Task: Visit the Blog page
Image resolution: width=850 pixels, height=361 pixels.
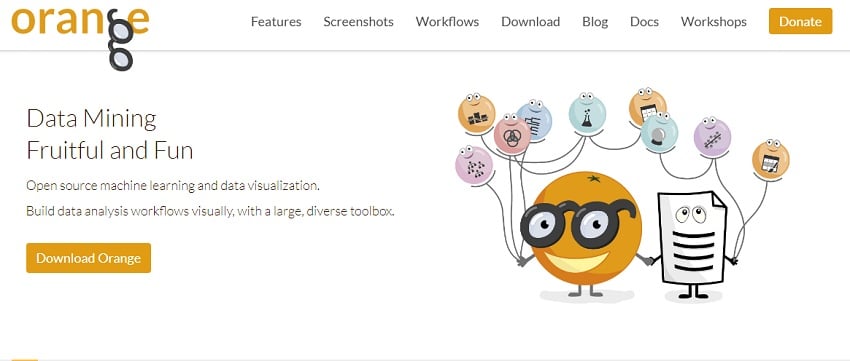Action: pos(595,22)
